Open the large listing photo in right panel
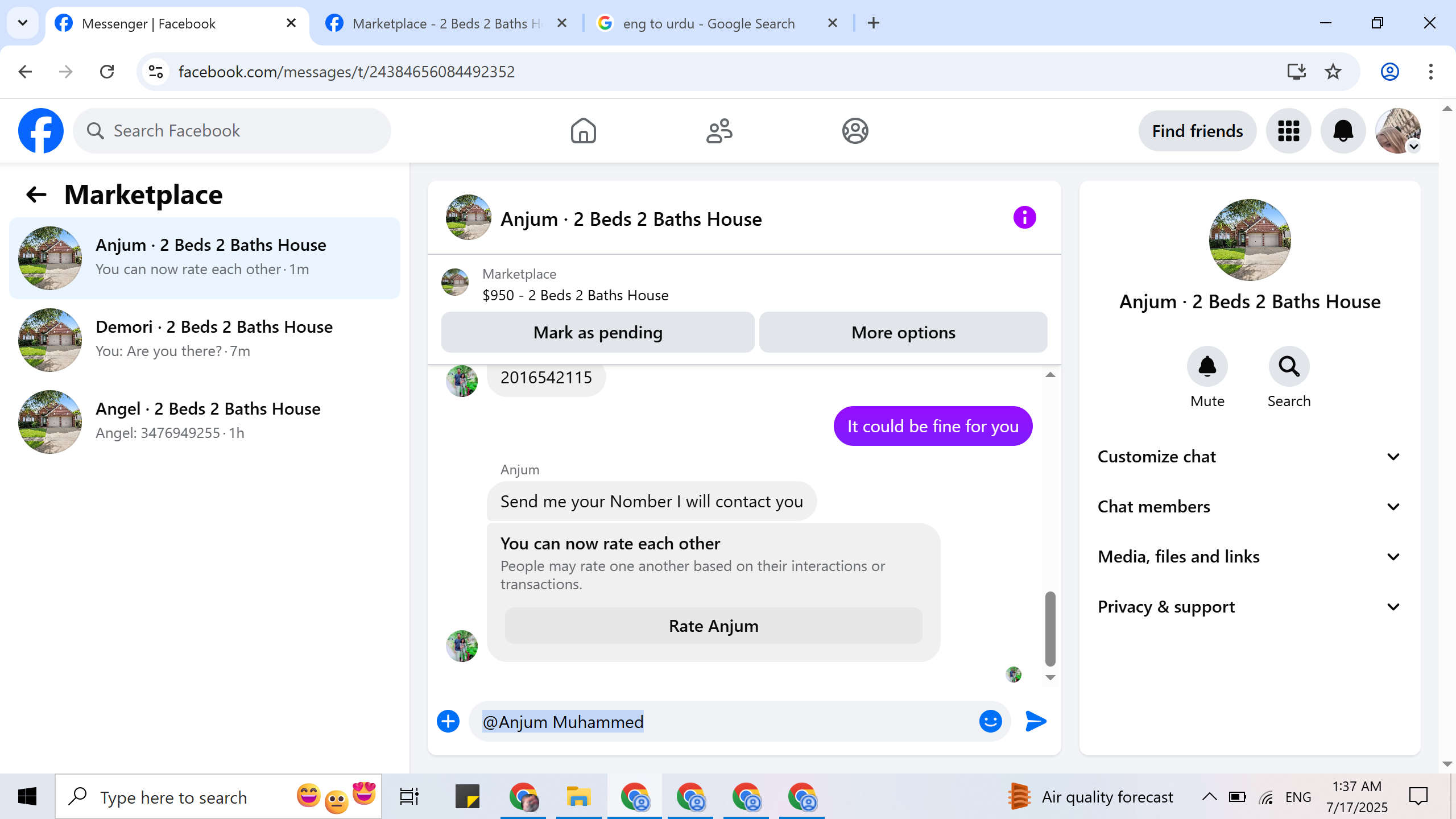Viewport: 1456px width, 819px height. point(1250,240)
